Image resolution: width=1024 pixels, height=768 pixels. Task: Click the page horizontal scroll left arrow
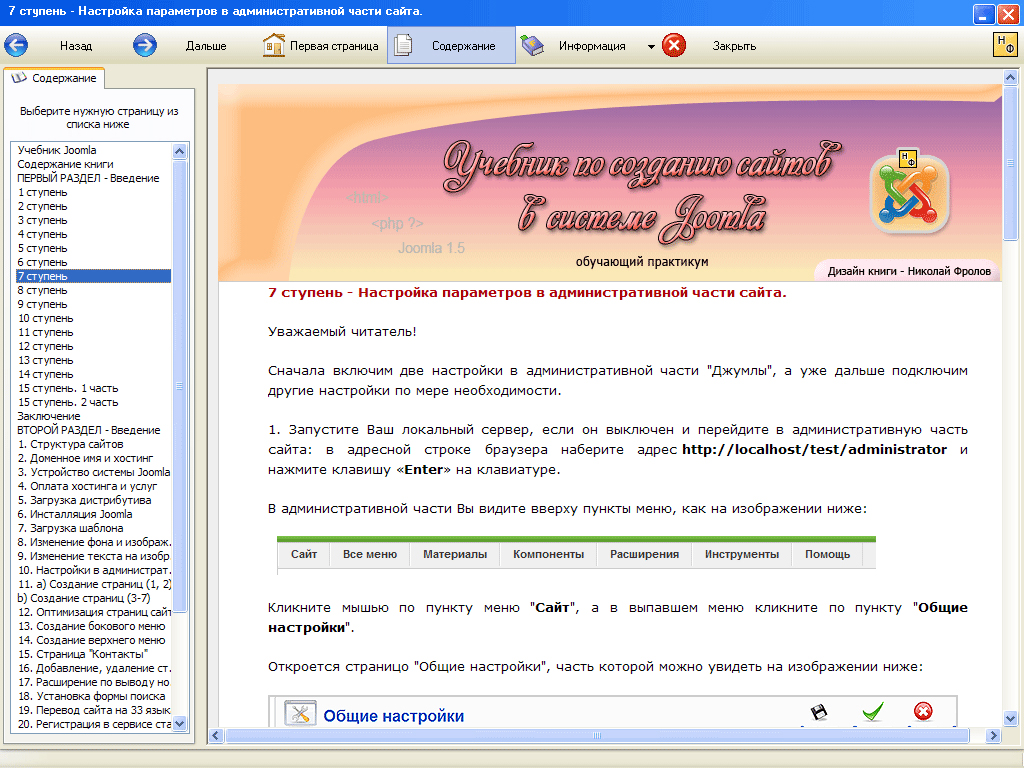pos(216,735)
